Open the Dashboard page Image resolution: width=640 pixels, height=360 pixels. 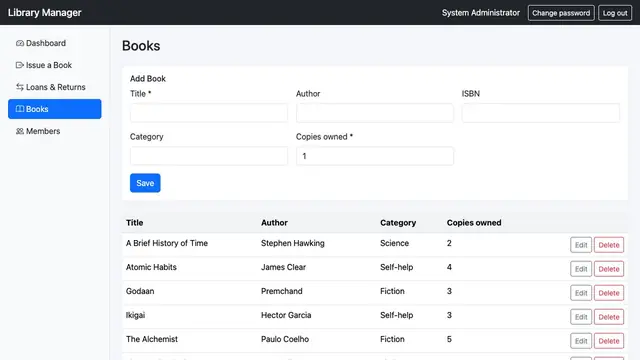[55, 43]
